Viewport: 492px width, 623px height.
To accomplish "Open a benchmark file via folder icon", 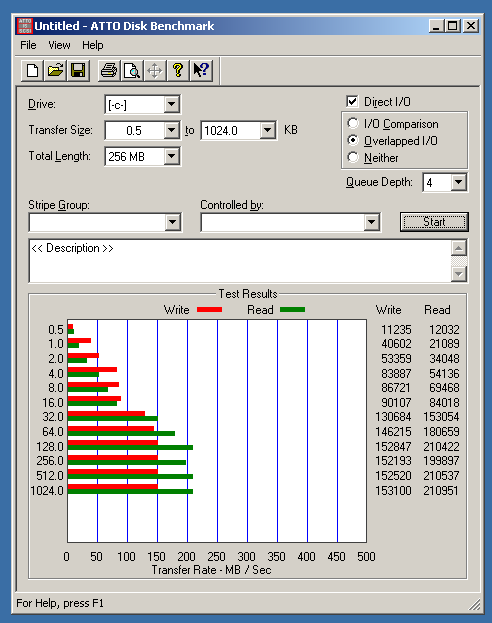I will pos(55,71).
